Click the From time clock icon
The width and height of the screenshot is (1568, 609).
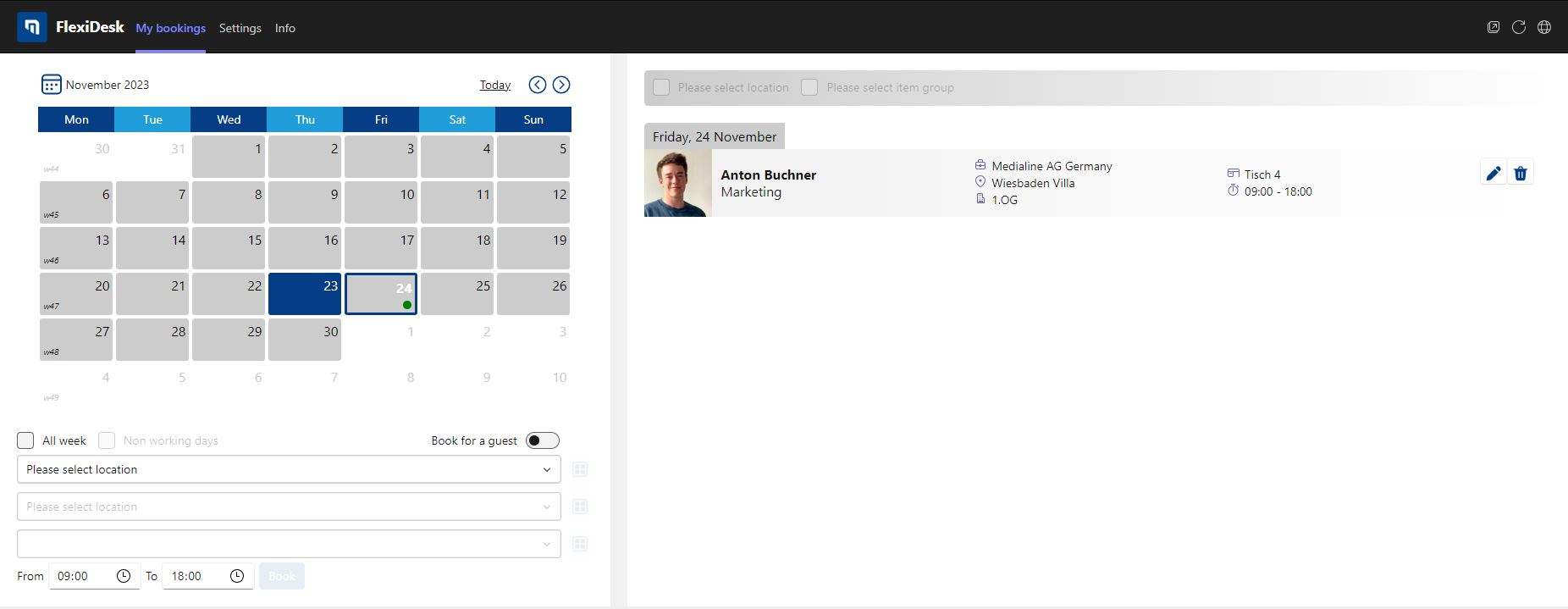(124, 576)
